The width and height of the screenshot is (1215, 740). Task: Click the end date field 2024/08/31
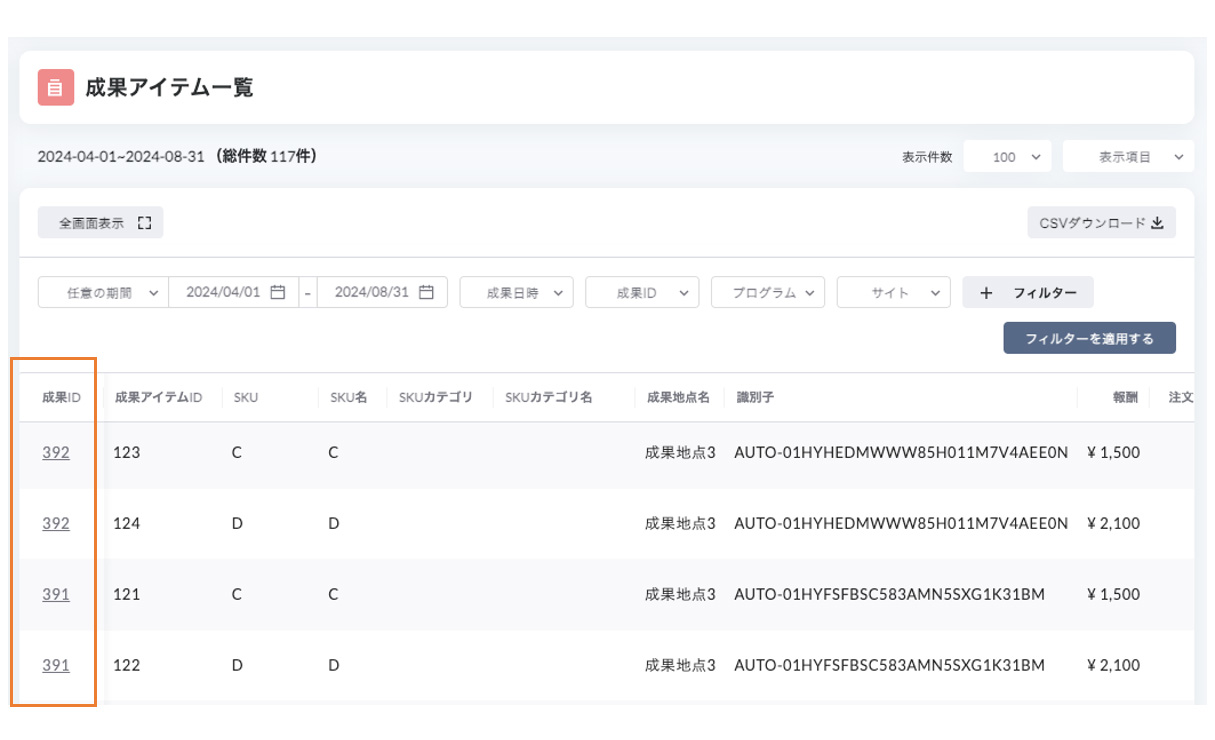[382, 292]
